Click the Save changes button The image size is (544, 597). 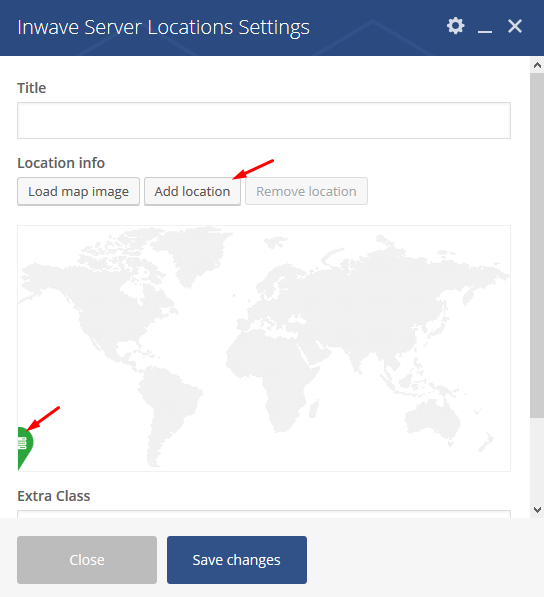pyautogui.click(x=237, y=560)
